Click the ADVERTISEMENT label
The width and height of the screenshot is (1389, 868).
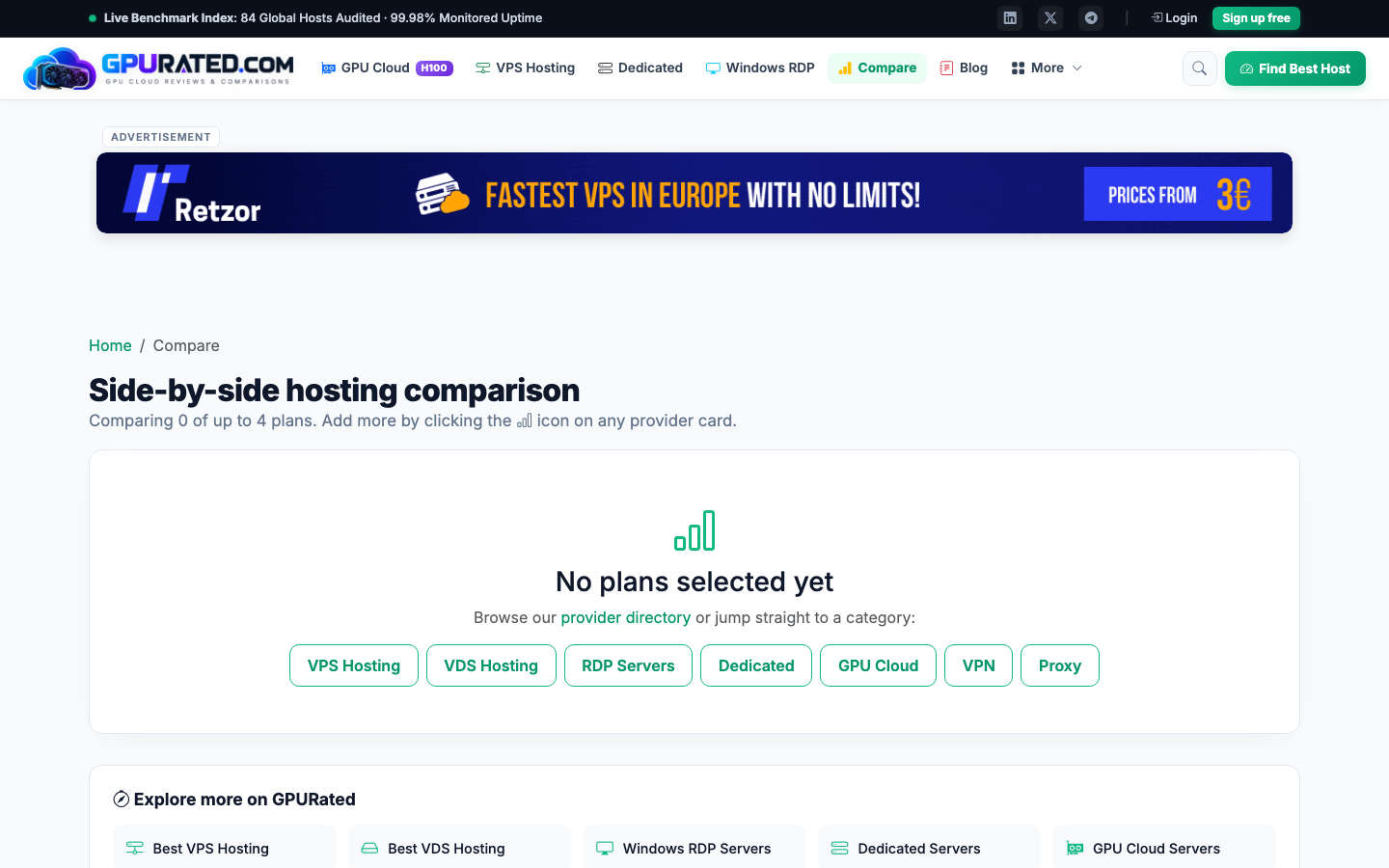tap(161, 137)
